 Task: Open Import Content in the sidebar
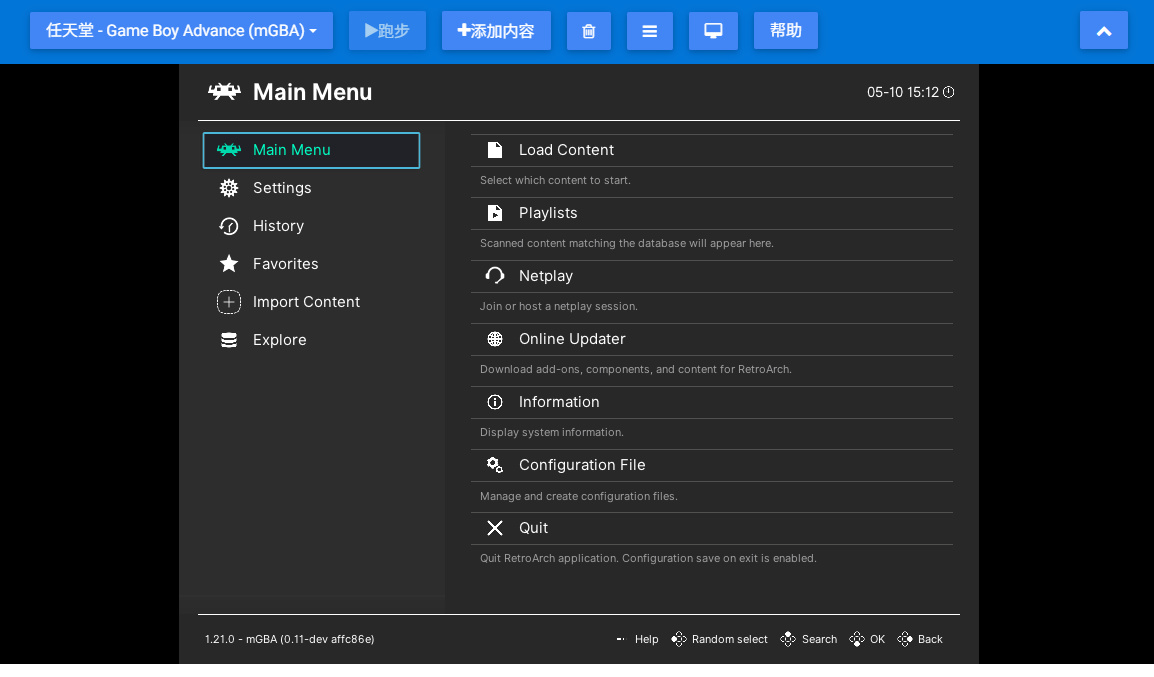tap(311, 302)
